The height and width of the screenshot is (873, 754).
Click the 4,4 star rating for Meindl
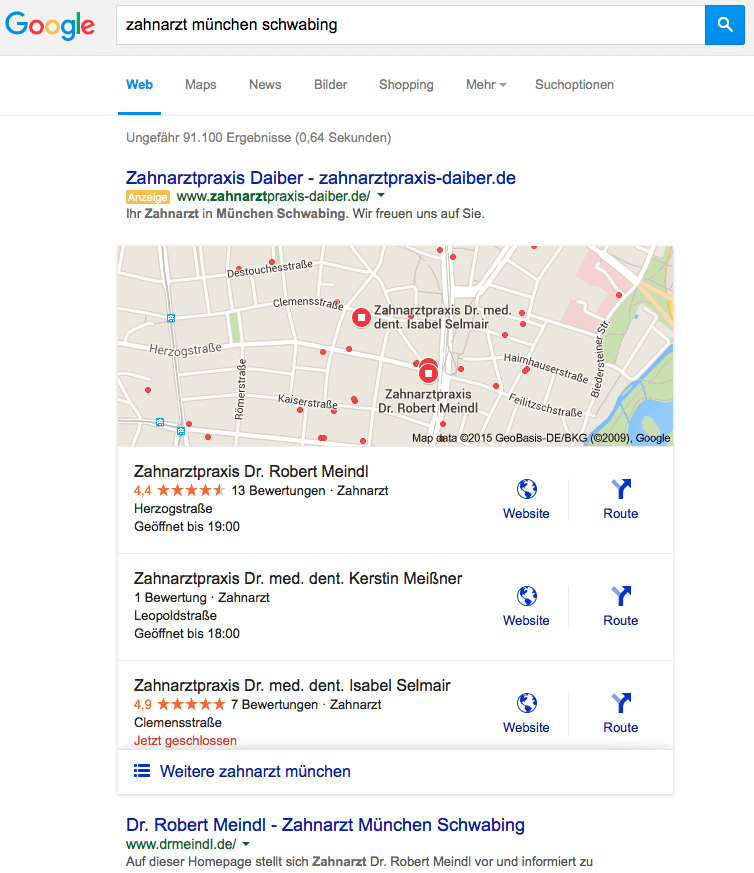[x=179, y=491]
